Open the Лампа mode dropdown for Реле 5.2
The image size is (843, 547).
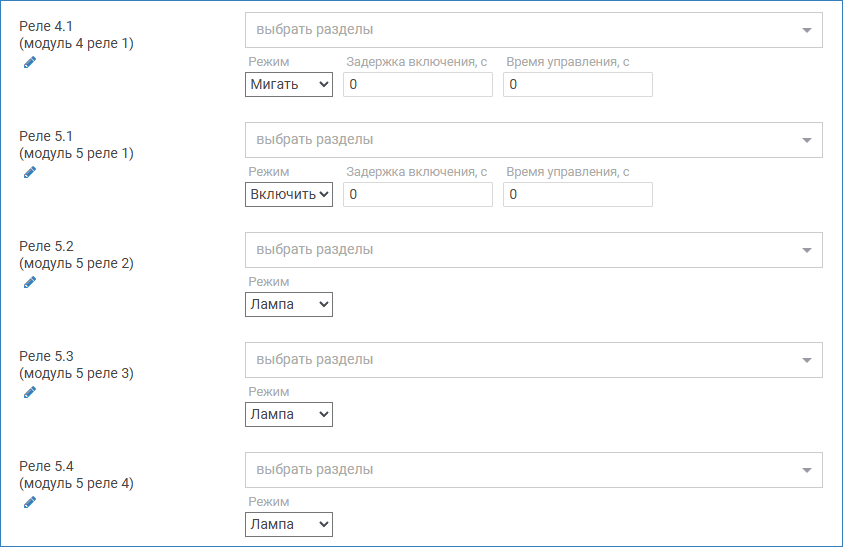tap(289, 304)
